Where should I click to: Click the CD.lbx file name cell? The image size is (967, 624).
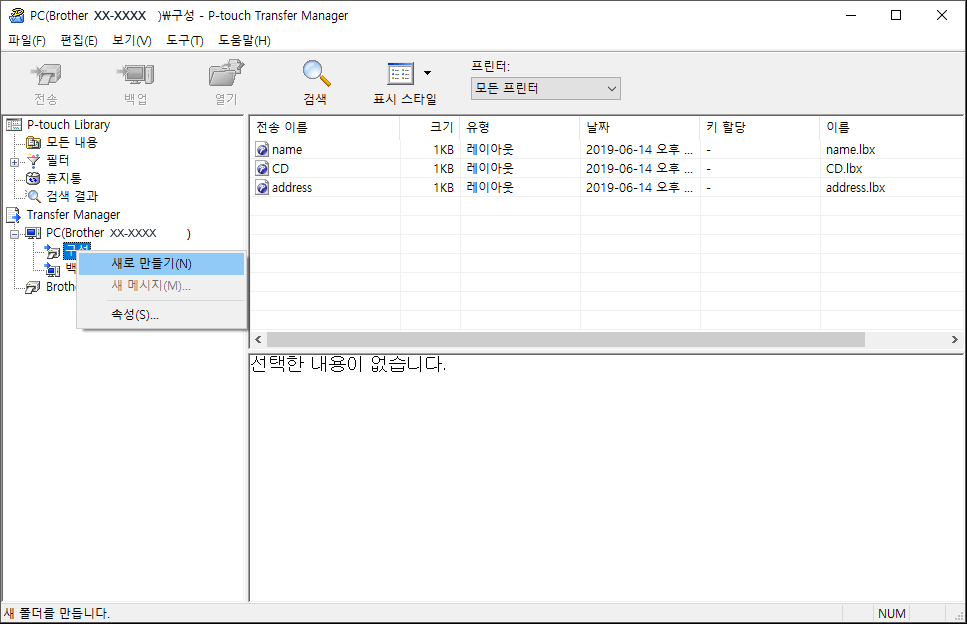pyautogui.click(x=844, y=169)
